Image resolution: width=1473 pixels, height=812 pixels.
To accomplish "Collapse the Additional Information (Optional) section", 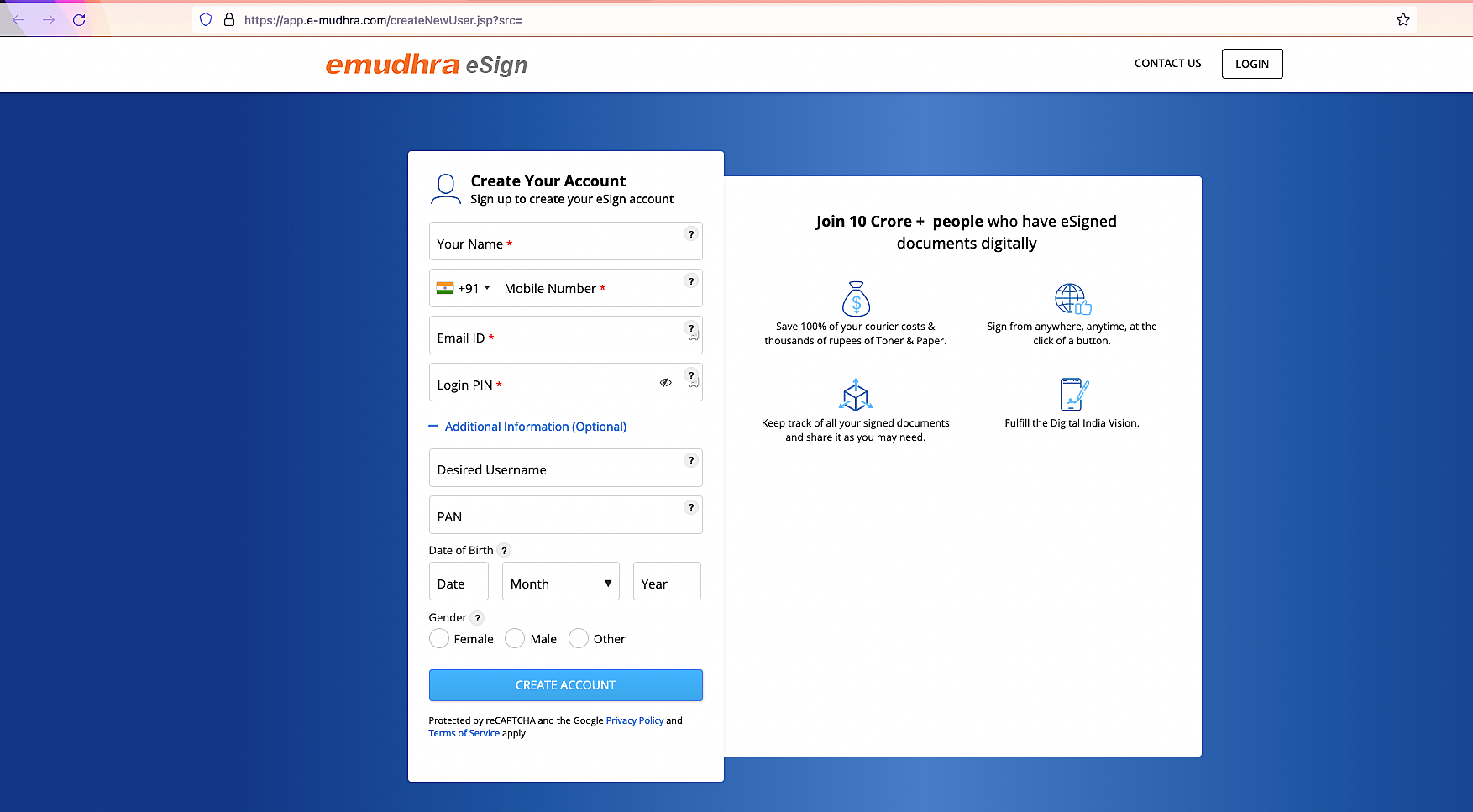I will (x=527, y=427).
